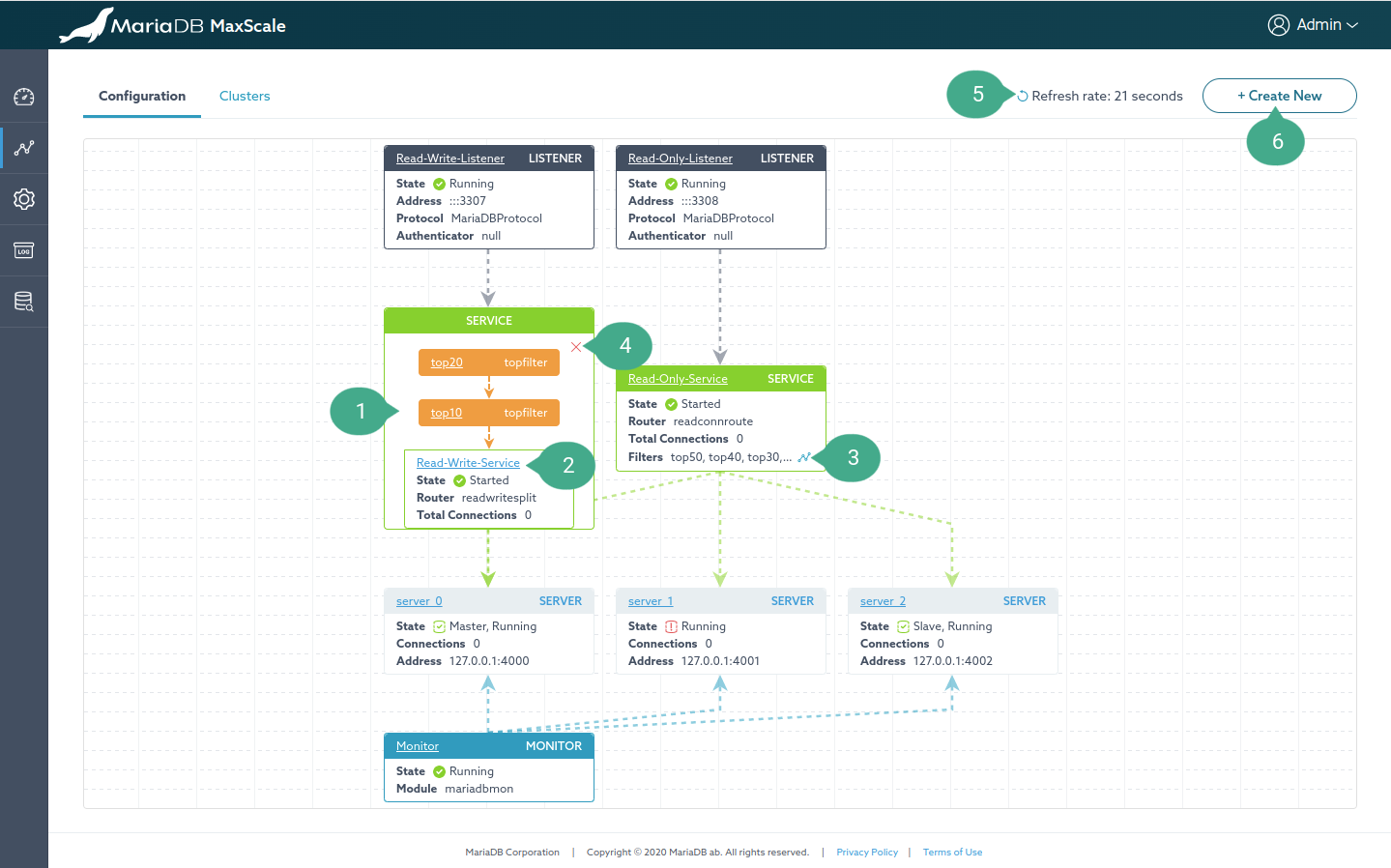The height and width of the screenshot is (868, 1391).
Task: Click the refresh rate spinner icon
Action: (1023, 96)
